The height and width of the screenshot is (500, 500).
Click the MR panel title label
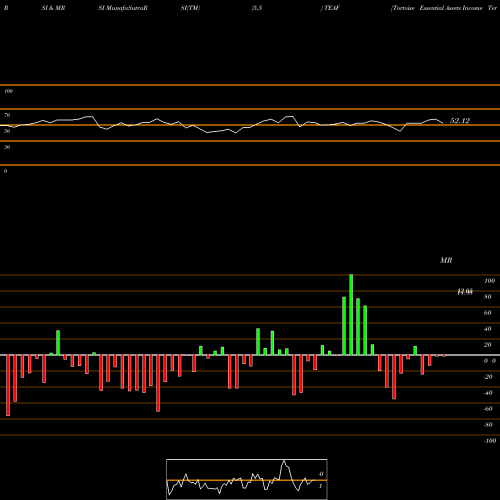click(x=446, y=260)
